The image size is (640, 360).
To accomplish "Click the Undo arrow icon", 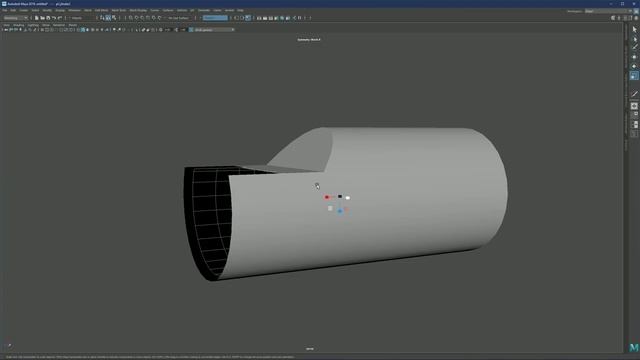I will (54, 18).
